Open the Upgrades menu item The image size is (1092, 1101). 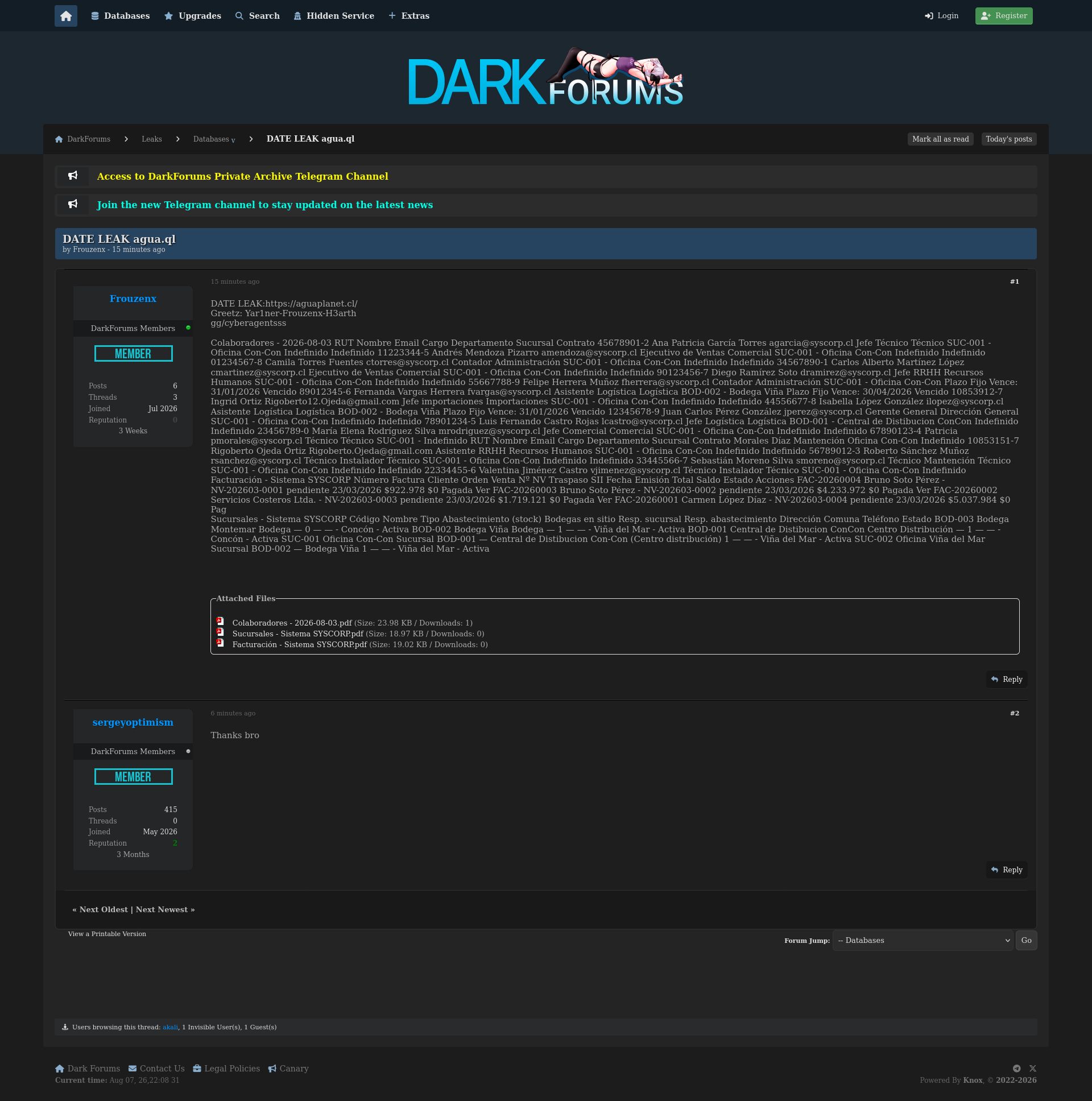point(193,16)
